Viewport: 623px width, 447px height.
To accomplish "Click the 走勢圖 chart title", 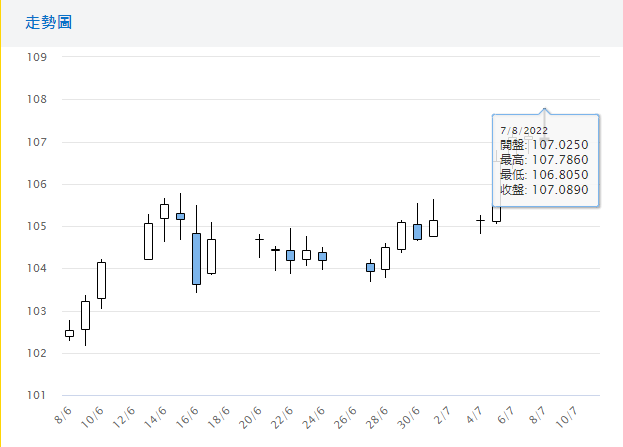I will (x=48, y=22).
